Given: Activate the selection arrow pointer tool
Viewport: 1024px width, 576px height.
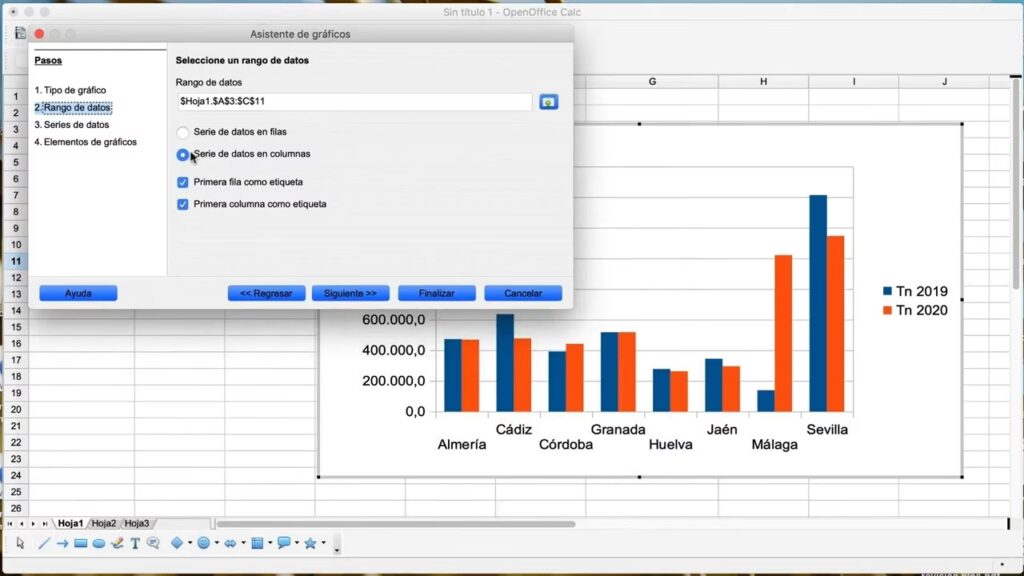Looking at the screenshot, I should coord(20,543).
